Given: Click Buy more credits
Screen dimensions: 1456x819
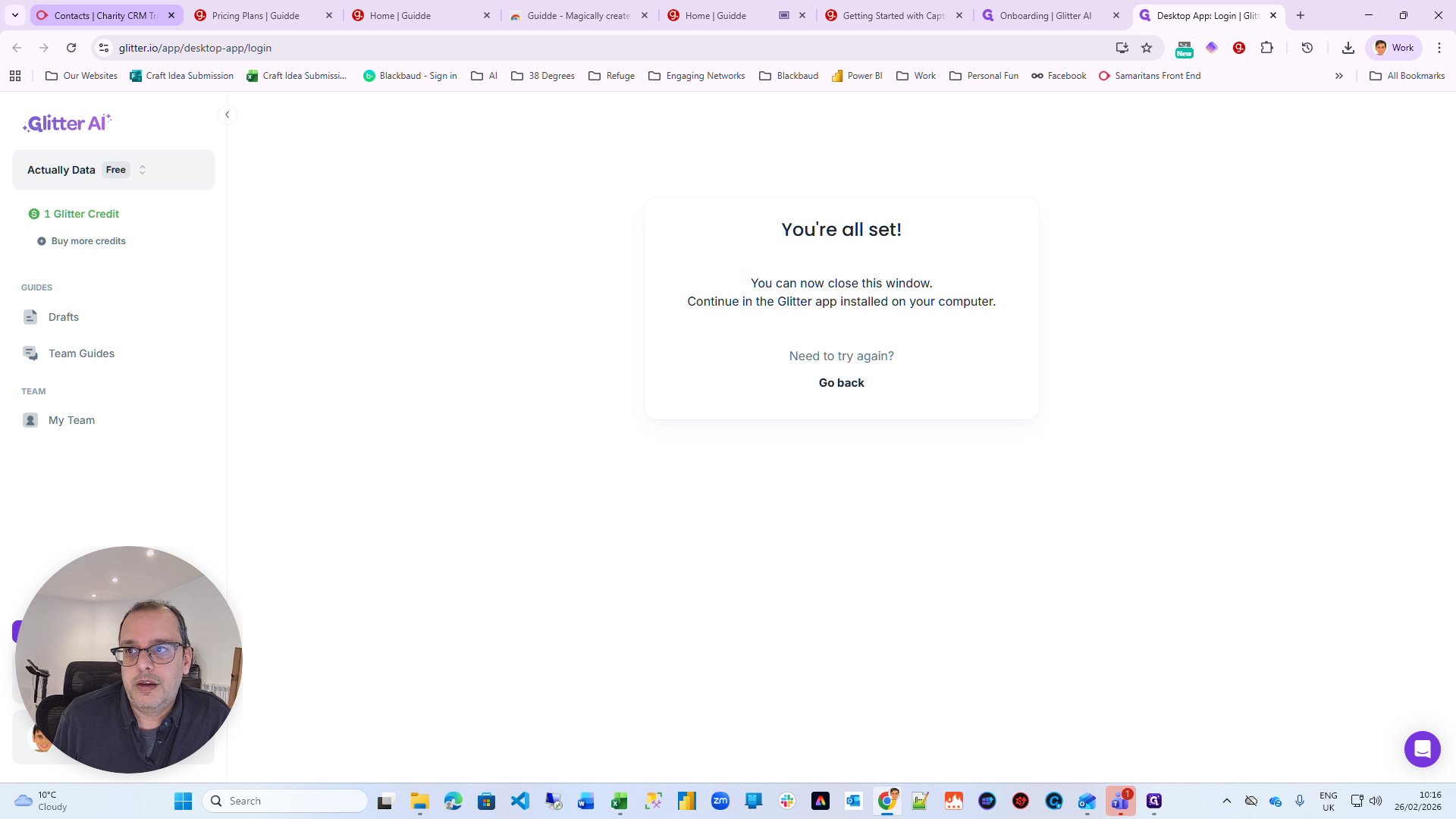Looking at the screenshot, I should click(88, 241).
